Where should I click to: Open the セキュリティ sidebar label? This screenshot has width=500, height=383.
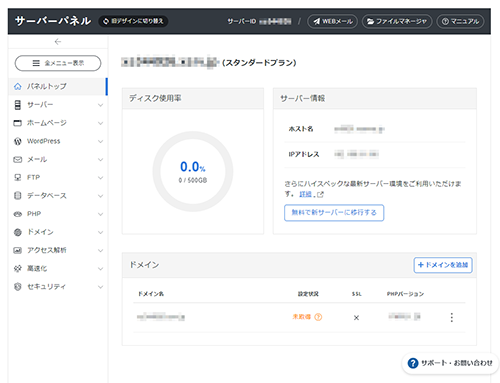coord(46,287)
